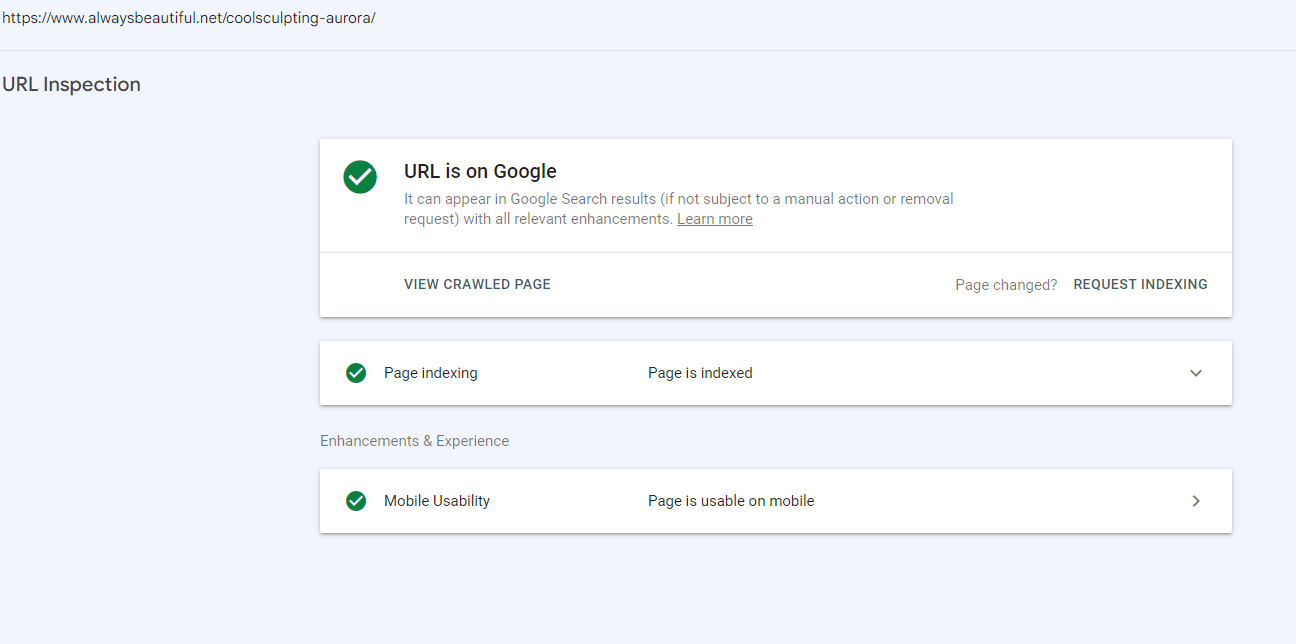Select the Page indexing row label

(x=431, y=373)
